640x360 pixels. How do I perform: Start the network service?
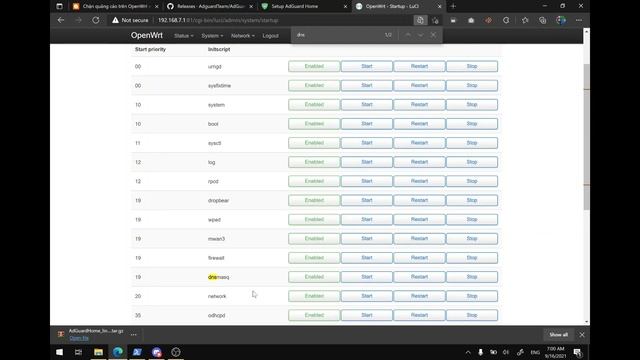click(x=367, y=296)
